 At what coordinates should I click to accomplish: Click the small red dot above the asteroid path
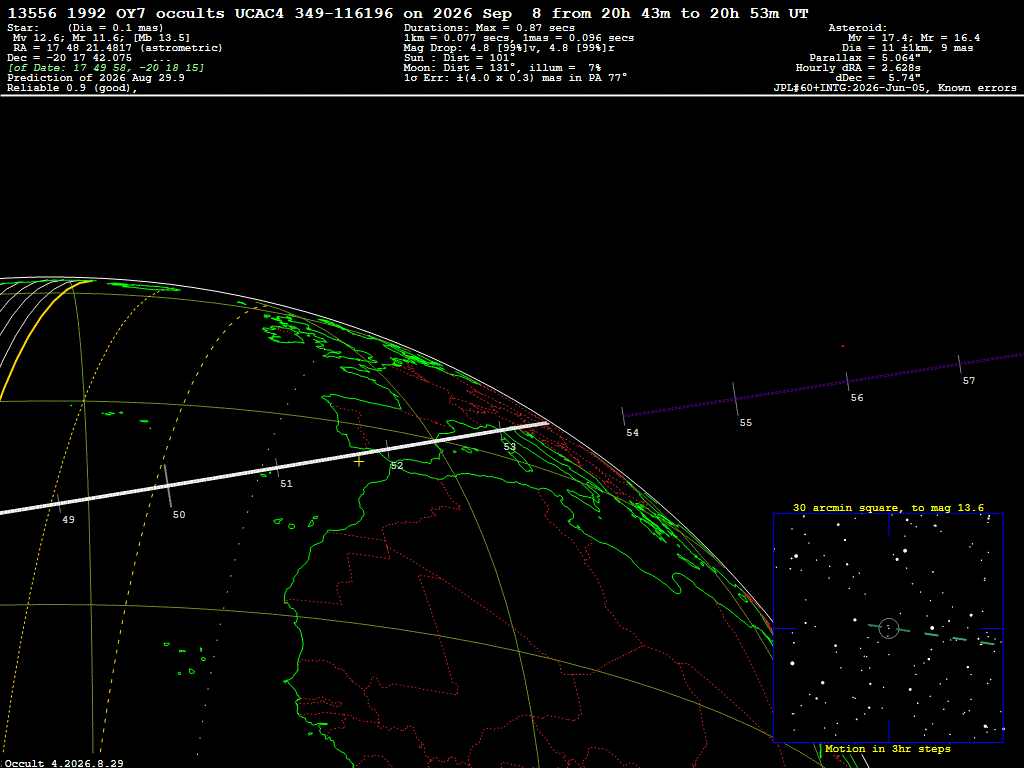coord(842,346)
